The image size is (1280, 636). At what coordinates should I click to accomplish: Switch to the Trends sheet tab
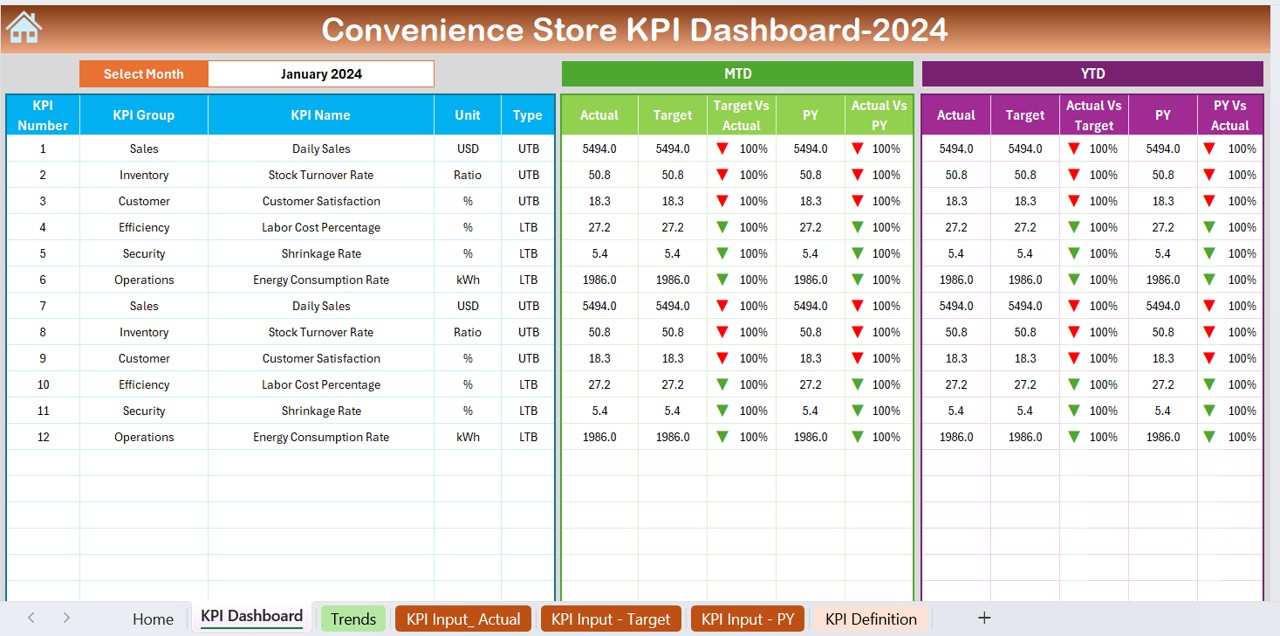tap(353, 619)
